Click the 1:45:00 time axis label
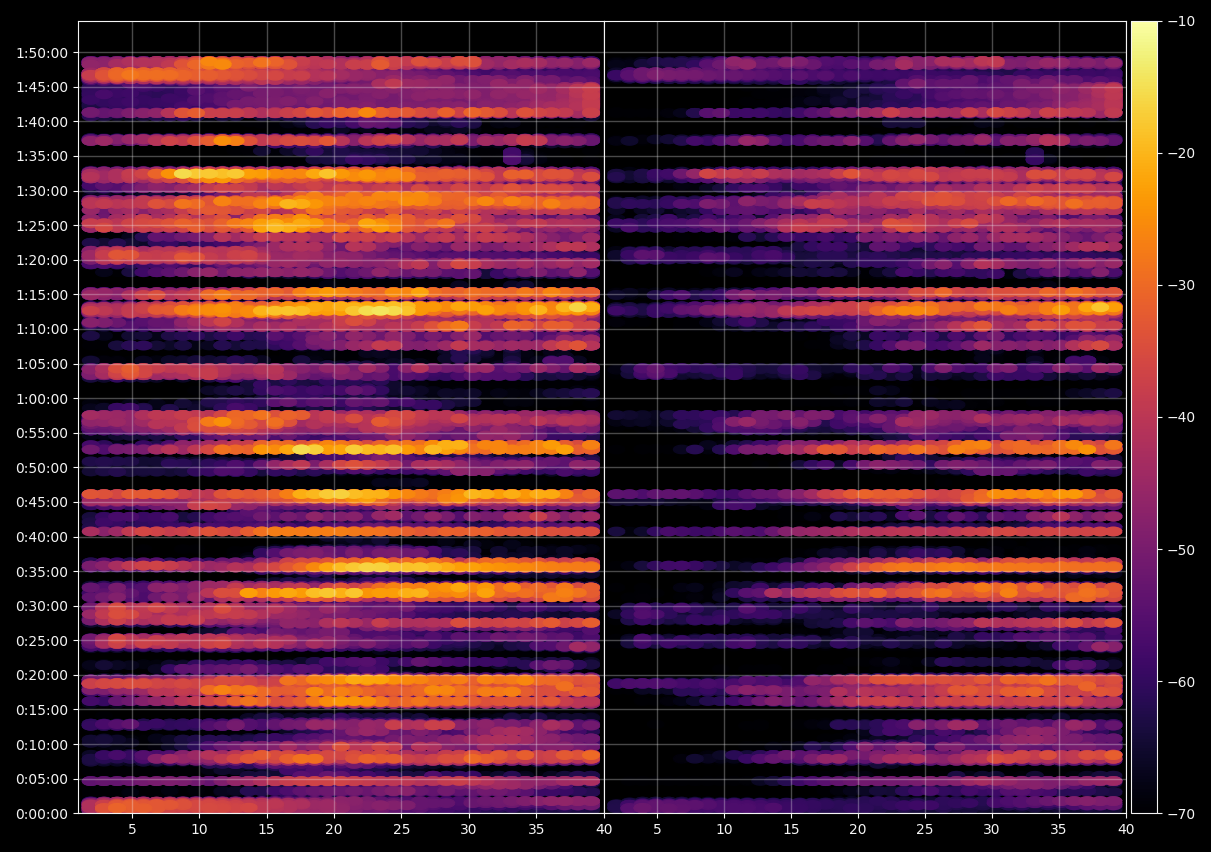The height and width of the screenshot is (852, 1211). point(42,87)
